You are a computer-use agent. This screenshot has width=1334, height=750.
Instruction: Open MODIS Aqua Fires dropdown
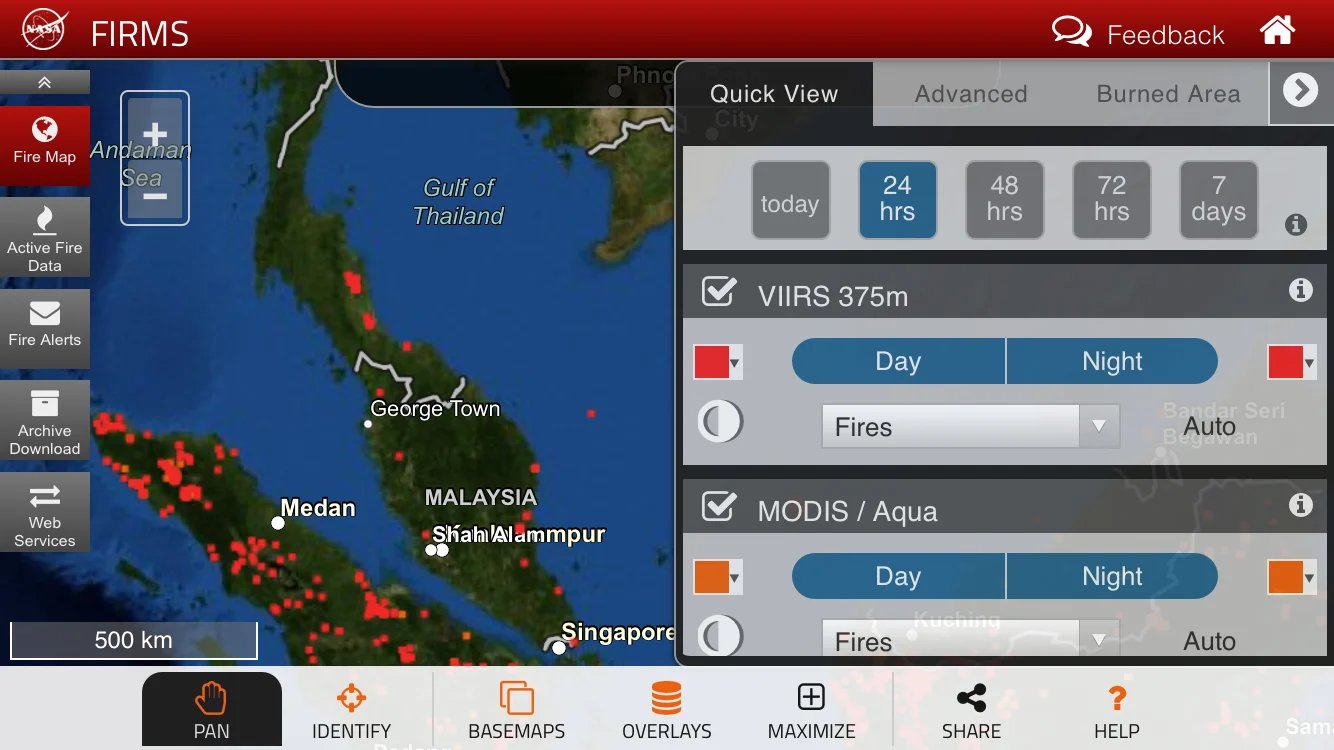(970, 638)
